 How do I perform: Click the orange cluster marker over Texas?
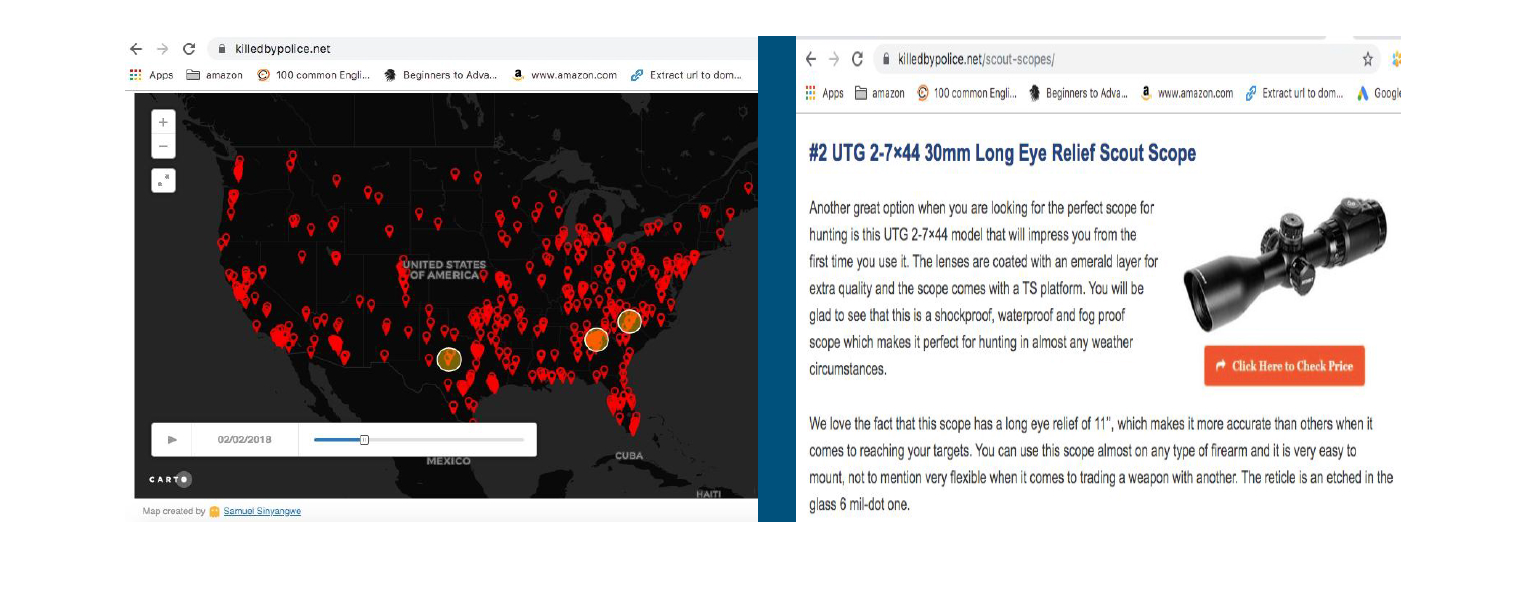tap(449, 359)
